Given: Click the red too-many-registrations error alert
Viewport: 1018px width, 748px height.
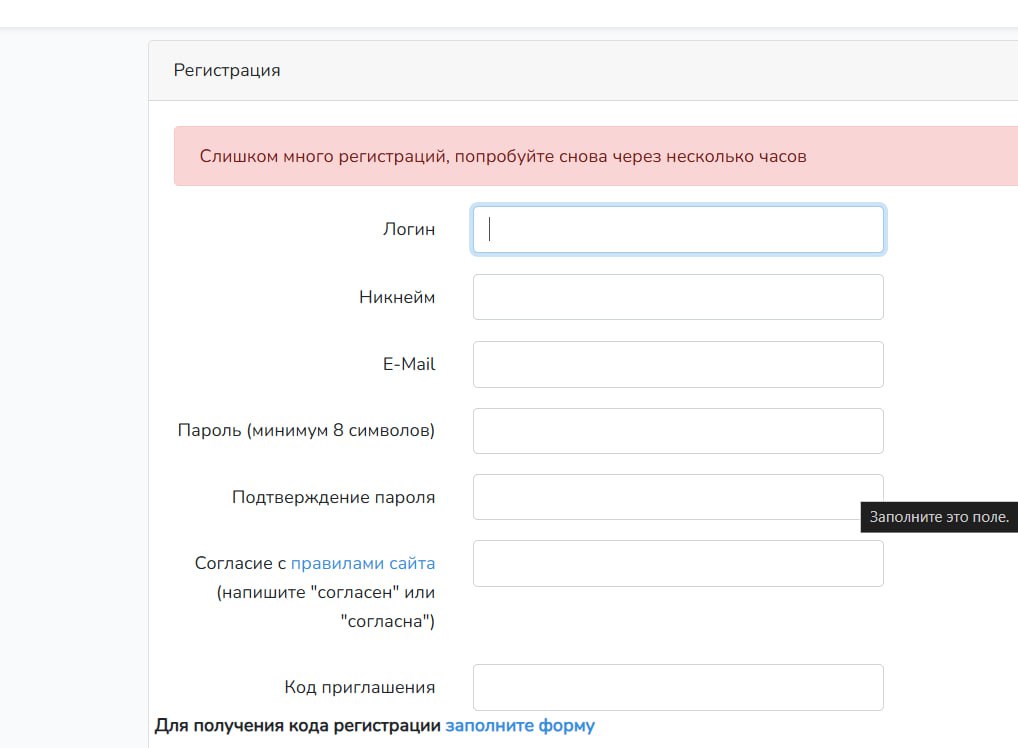Looking at the screenshot, I should click(x=502, y=156).
